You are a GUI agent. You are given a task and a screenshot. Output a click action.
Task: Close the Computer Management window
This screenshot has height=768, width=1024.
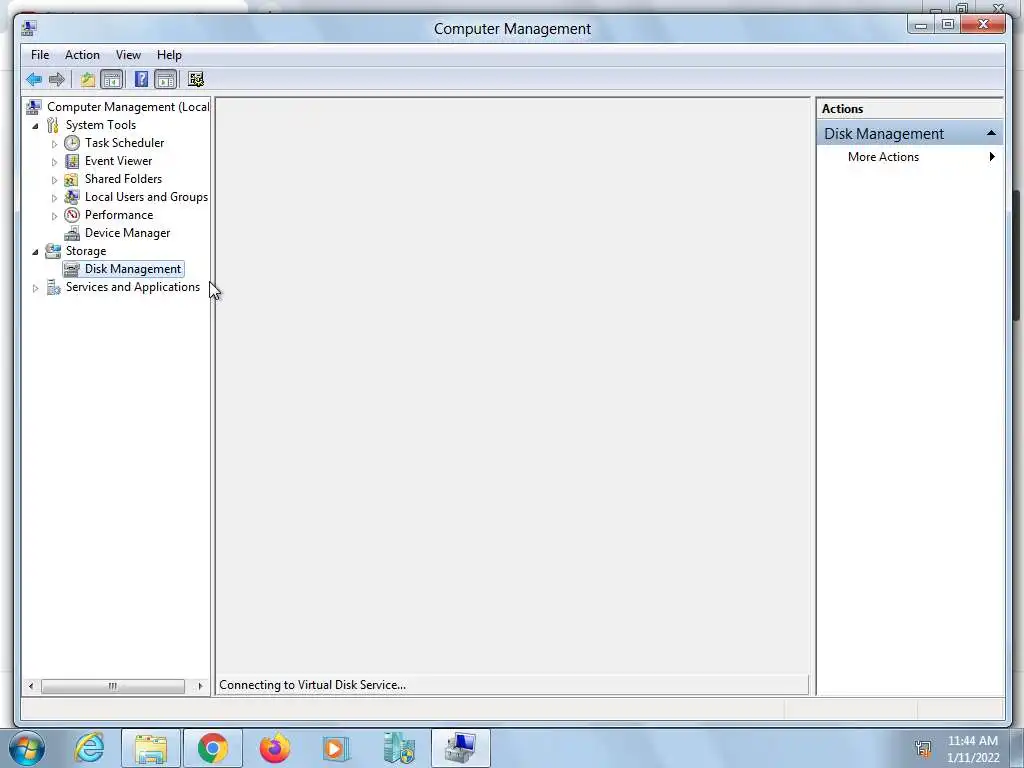[x=983, y=25]
